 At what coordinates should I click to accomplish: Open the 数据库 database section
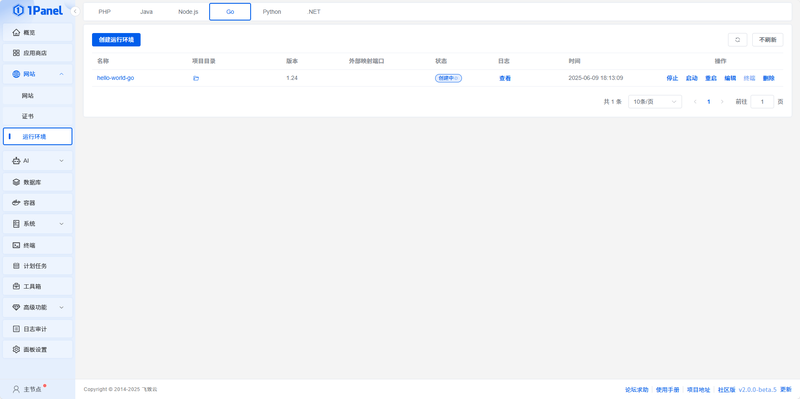pos(38,182)
